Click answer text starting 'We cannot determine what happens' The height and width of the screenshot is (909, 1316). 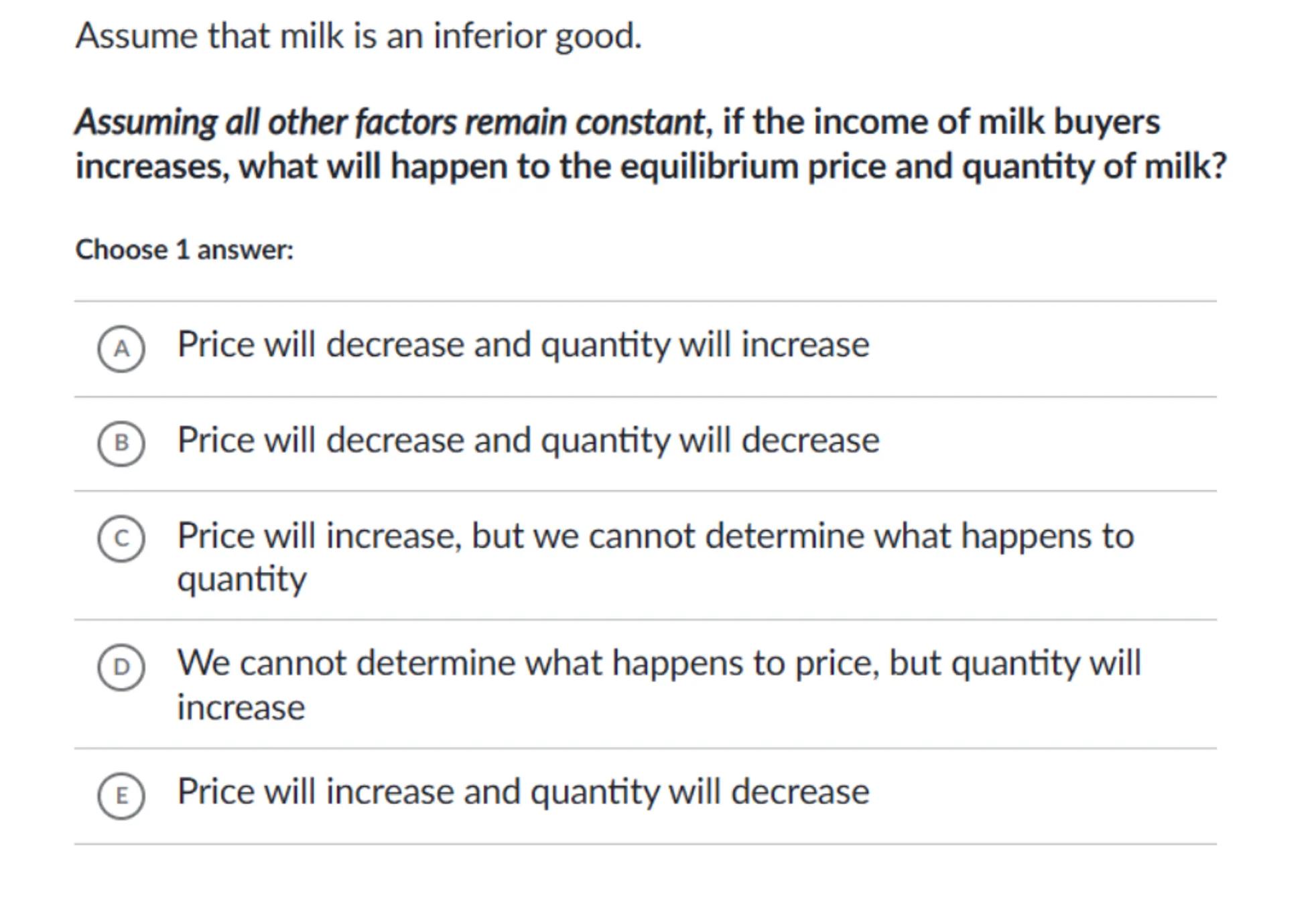658,664
